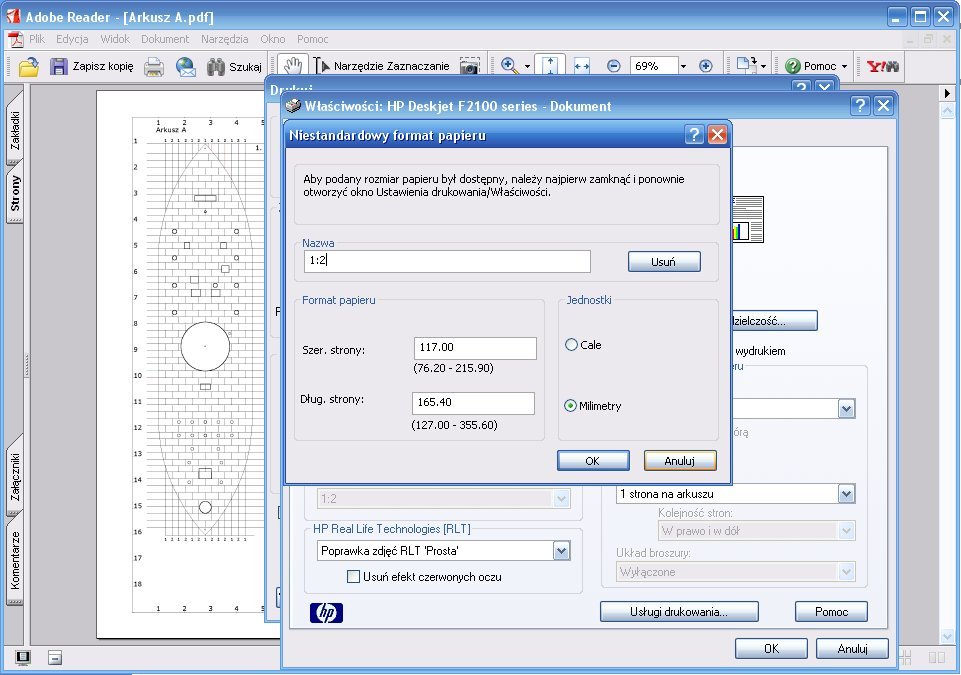The image size is (961, 675).
Task: Click the snapshot camera tool icon
Action: [469, 67]
